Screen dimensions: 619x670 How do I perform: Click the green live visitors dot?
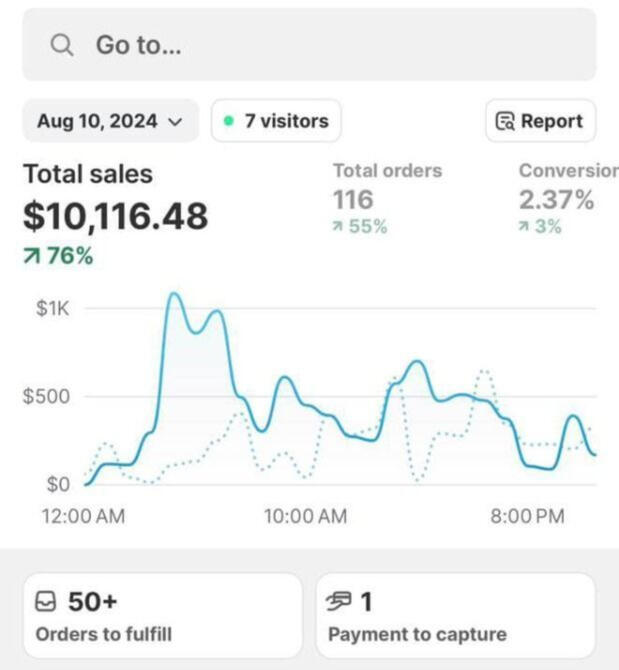[229, 121]
